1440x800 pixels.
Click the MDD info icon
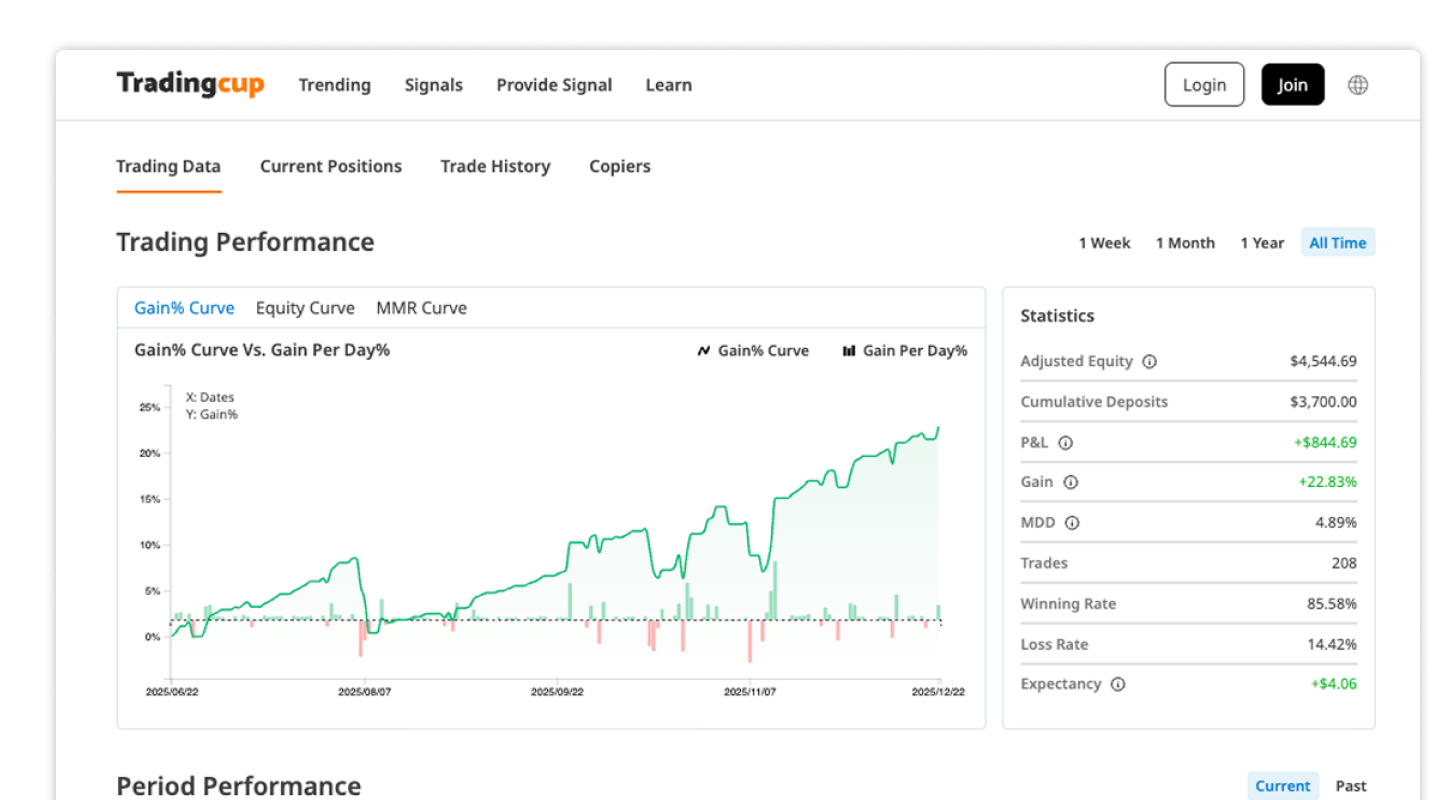tap(1073, 522)
